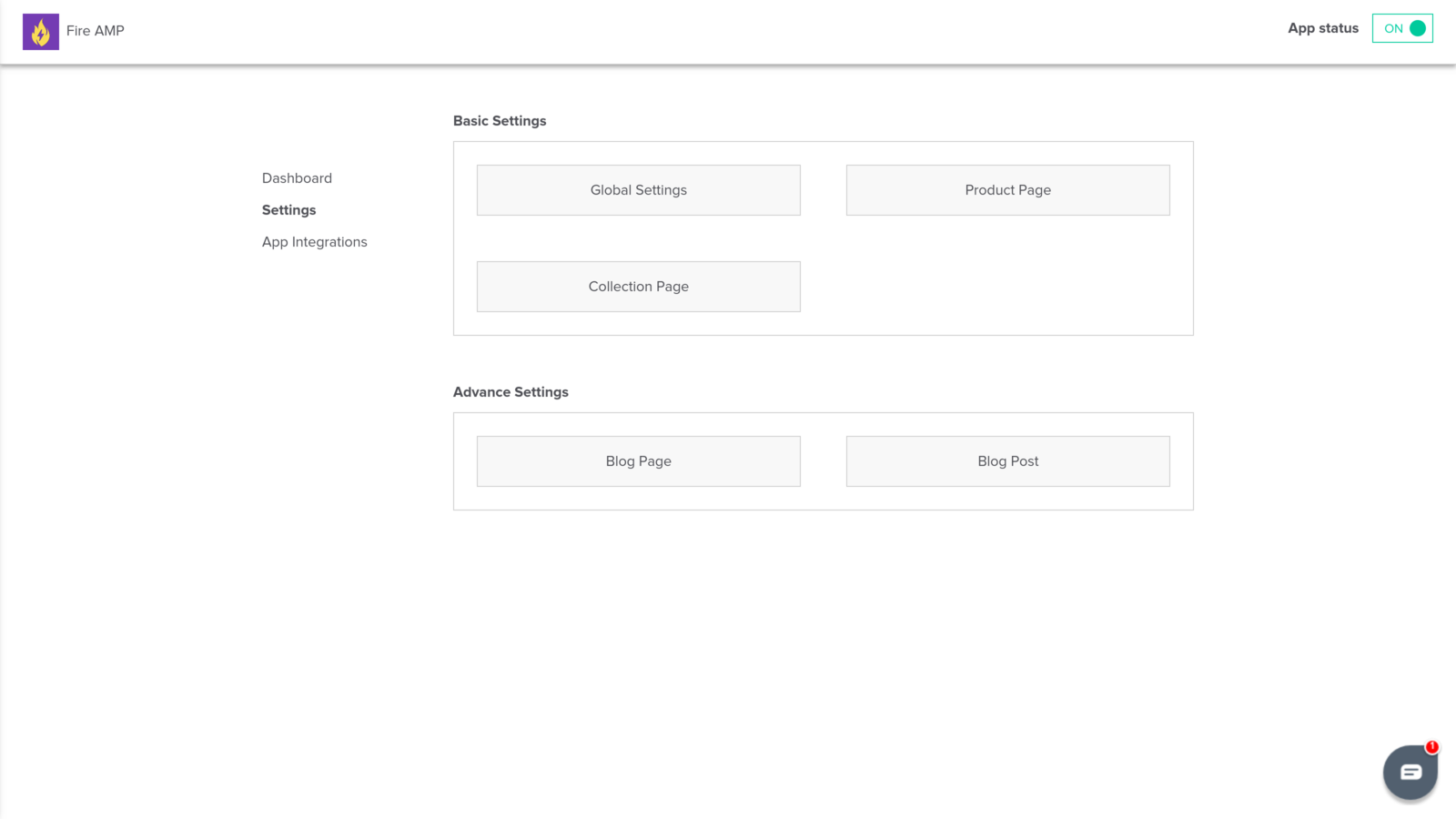1456x819 pixels.
Task: Open the Product Page settings
Action: (1007, 189)
